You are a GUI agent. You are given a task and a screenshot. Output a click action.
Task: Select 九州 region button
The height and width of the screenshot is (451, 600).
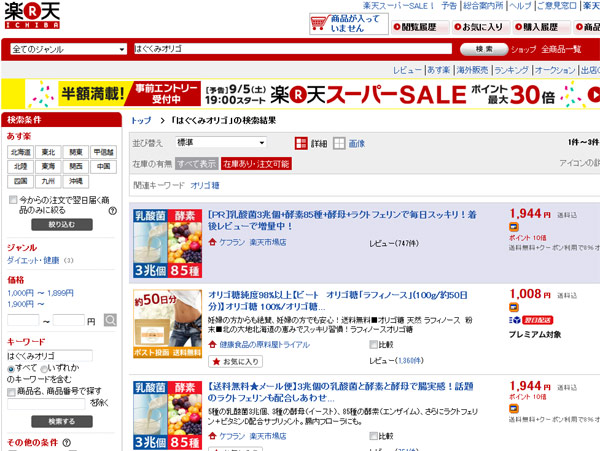coord(48,181)
